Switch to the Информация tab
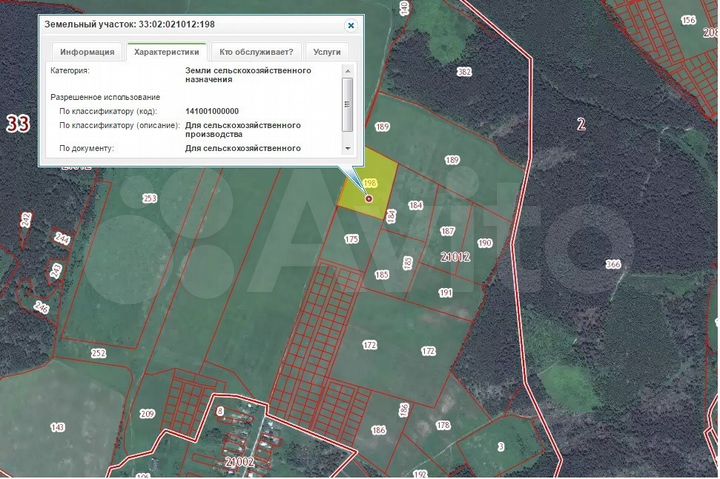 coord(87,51)
